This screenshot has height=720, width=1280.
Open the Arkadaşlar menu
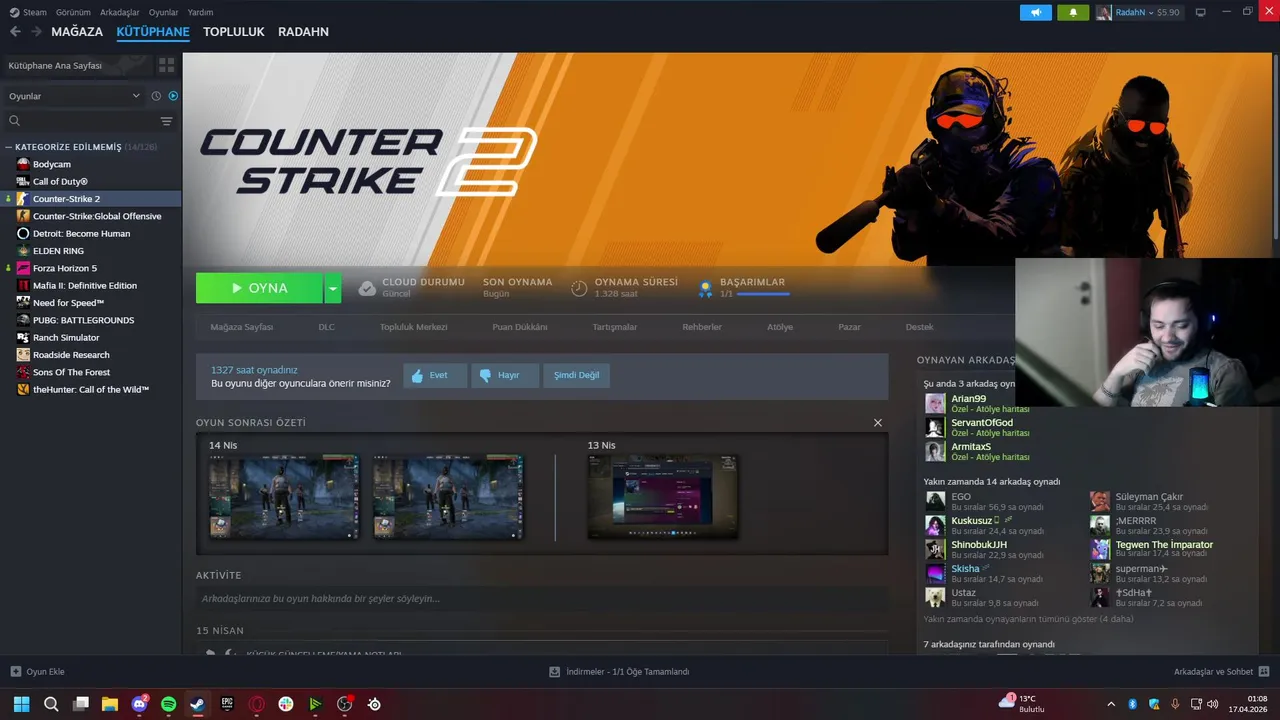click(120, 12)
